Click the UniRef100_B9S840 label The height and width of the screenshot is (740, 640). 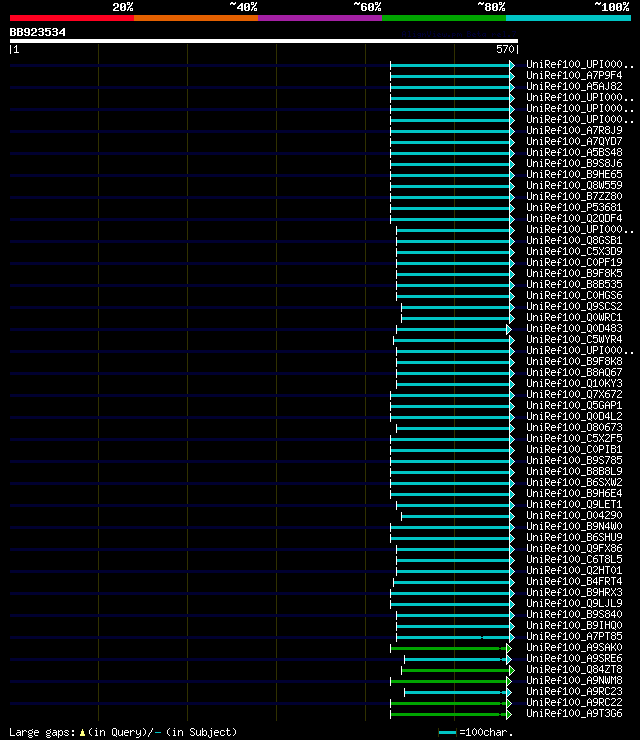(x=574, y=615)
